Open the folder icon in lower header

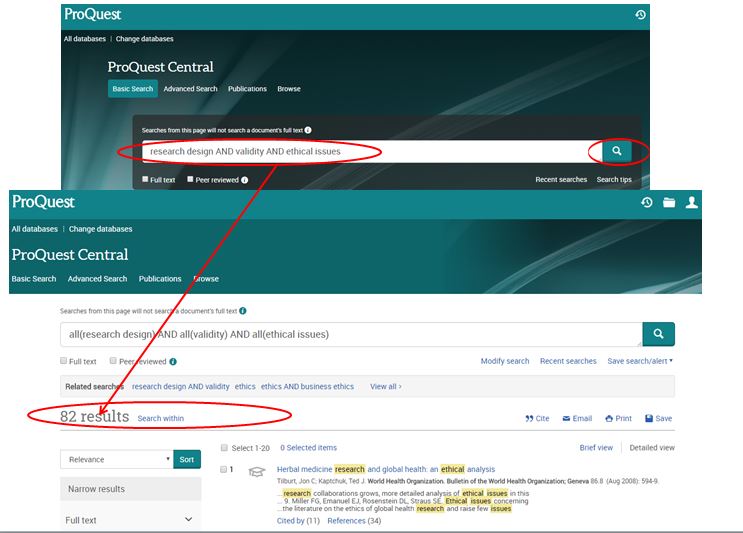669,203
